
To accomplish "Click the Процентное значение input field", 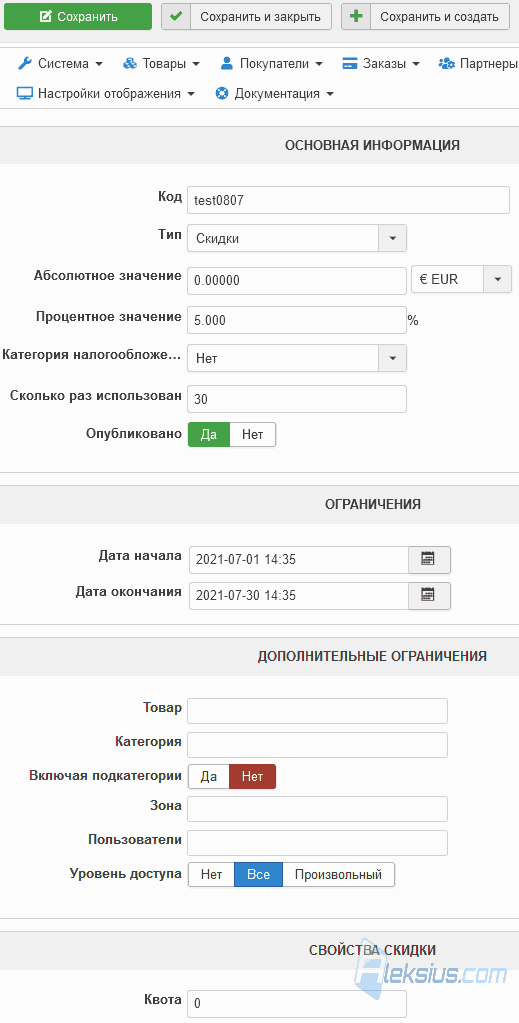I will [x=297, y=320].
